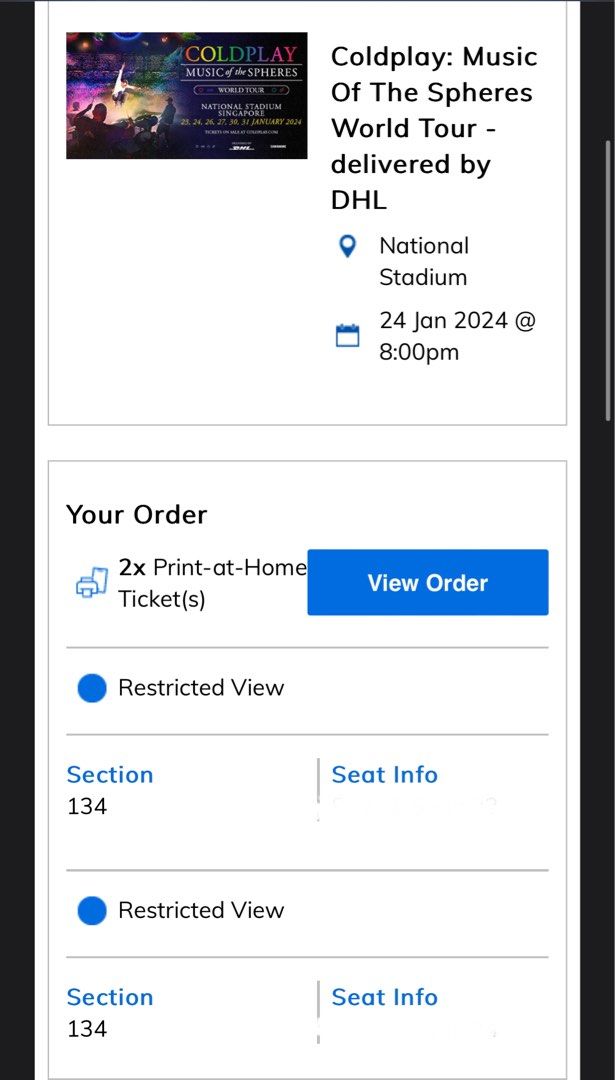
Task: Click the blue Restricted View indicator on first ticket
Action: pos(92,687)
